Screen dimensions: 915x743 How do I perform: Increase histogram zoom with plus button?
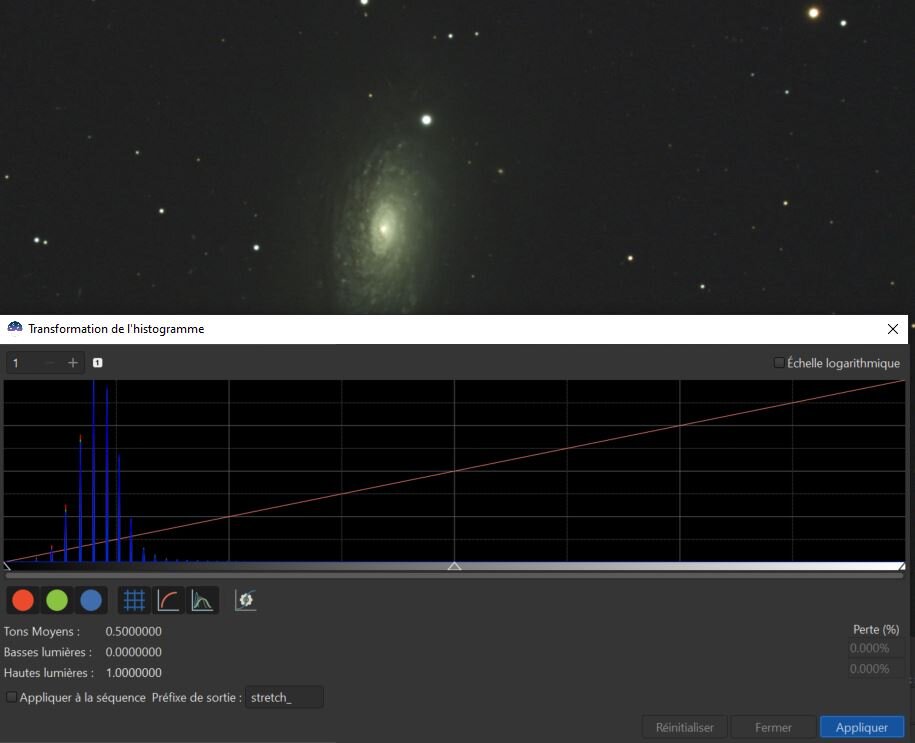click(x=72, y=363)
